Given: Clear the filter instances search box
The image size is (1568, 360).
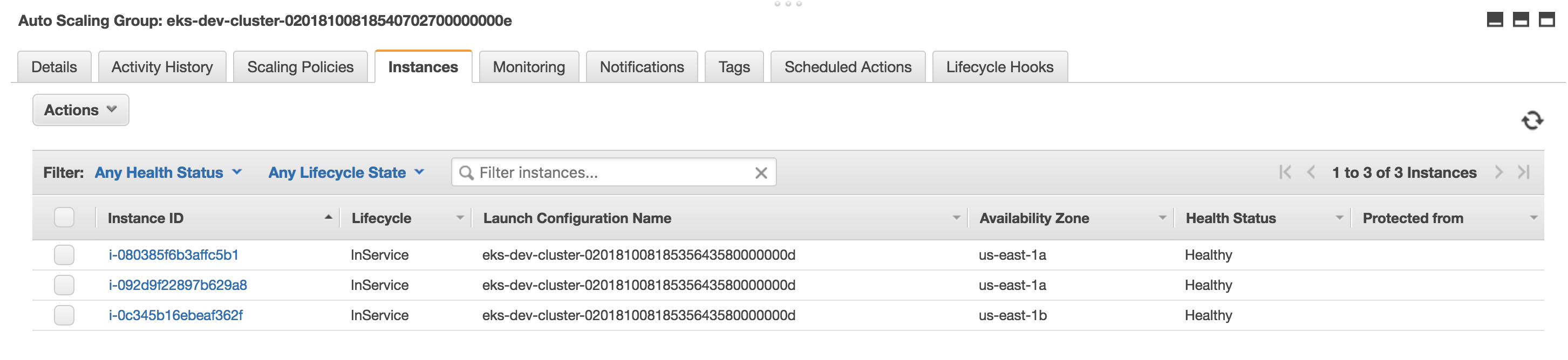Looking at the screenshot, I should click(x=760, y=174).
